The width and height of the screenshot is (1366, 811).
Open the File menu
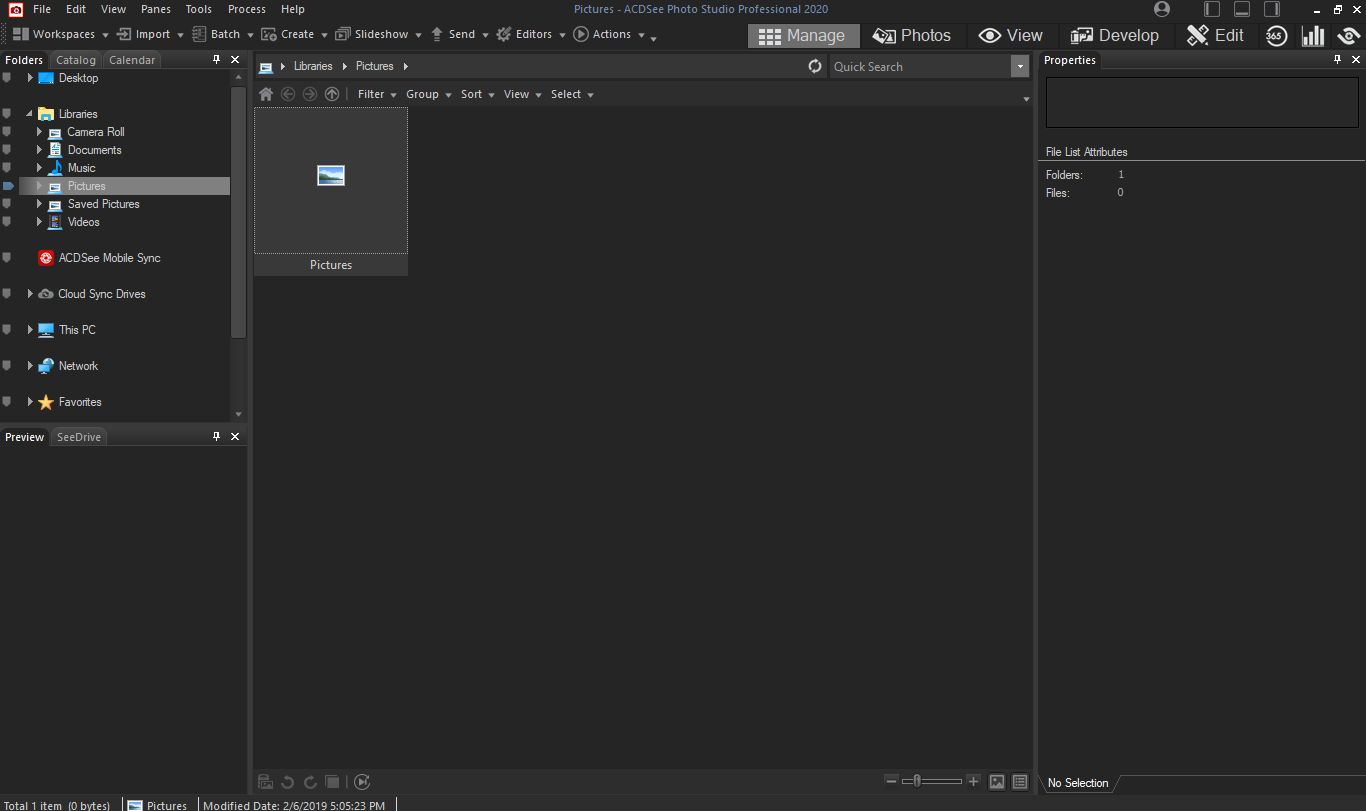pos(42,9)
